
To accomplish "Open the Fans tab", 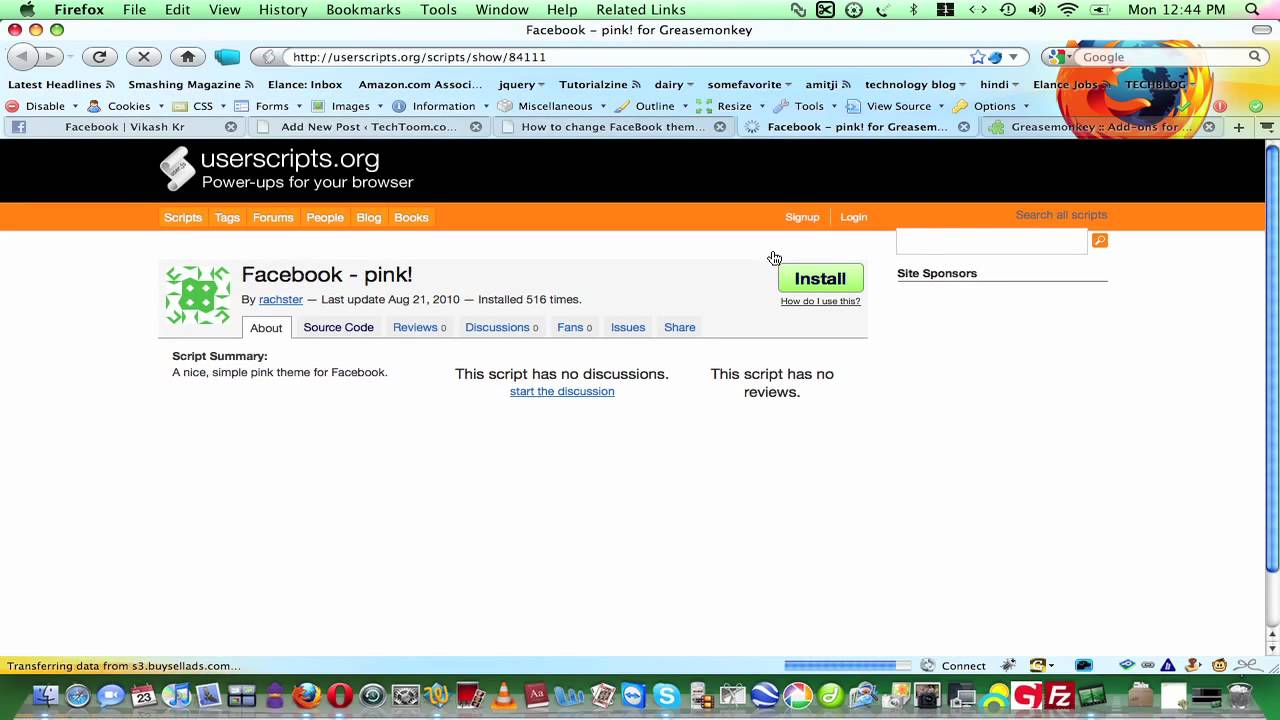I will click(x=574, y=327).
